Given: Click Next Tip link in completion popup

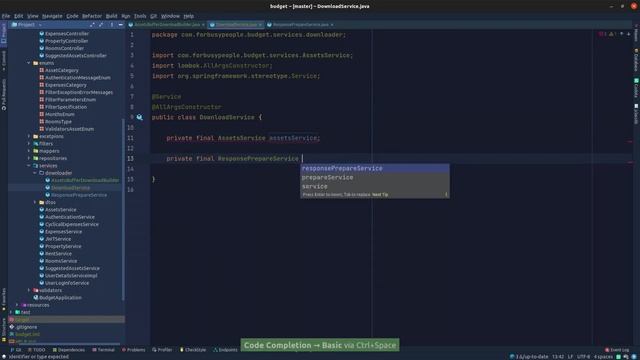Looking at the screenshot, I should pos(380,195).
